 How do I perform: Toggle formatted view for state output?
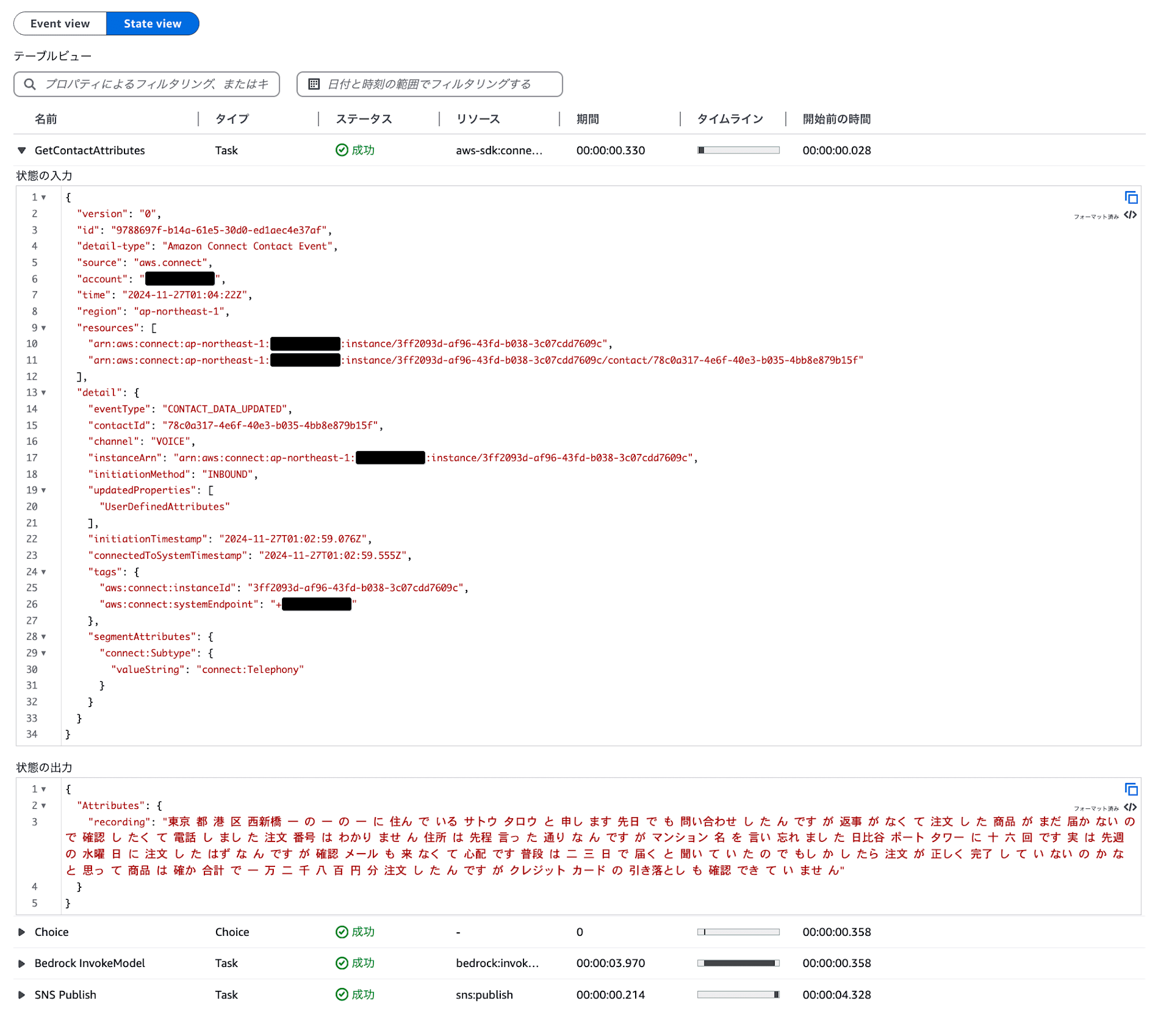1130,807
